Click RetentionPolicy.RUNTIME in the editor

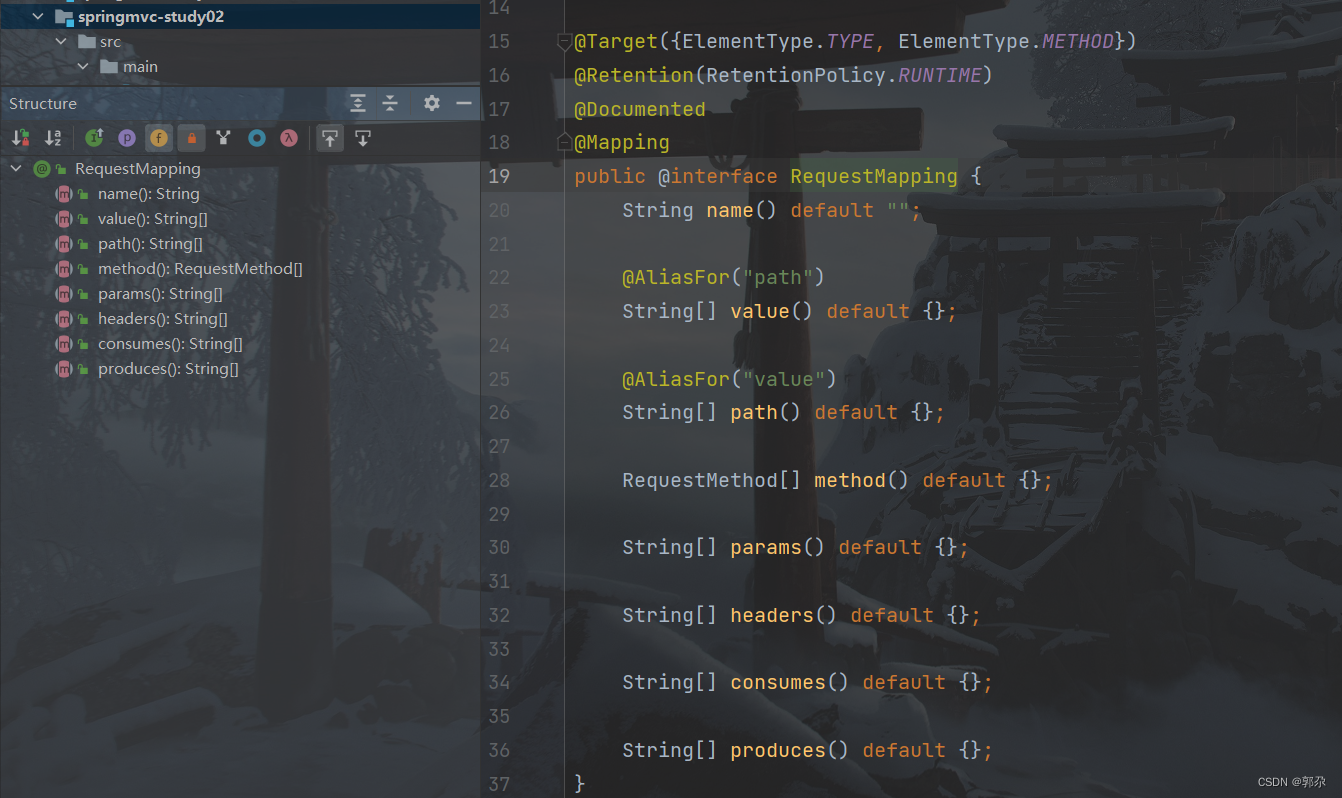[x=844, y=75]
